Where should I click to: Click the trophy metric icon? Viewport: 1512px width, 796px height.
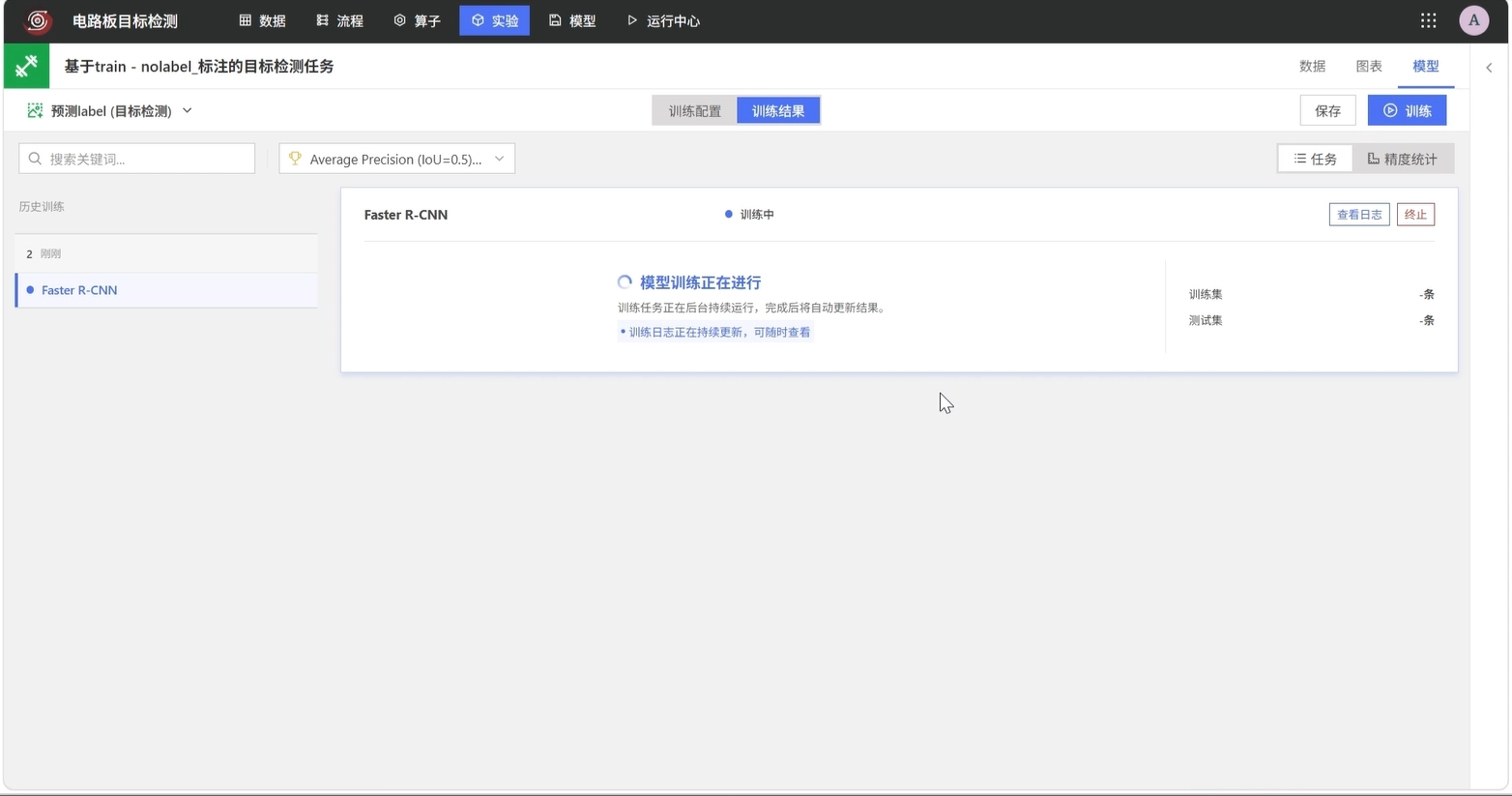(x=295, y=159)
